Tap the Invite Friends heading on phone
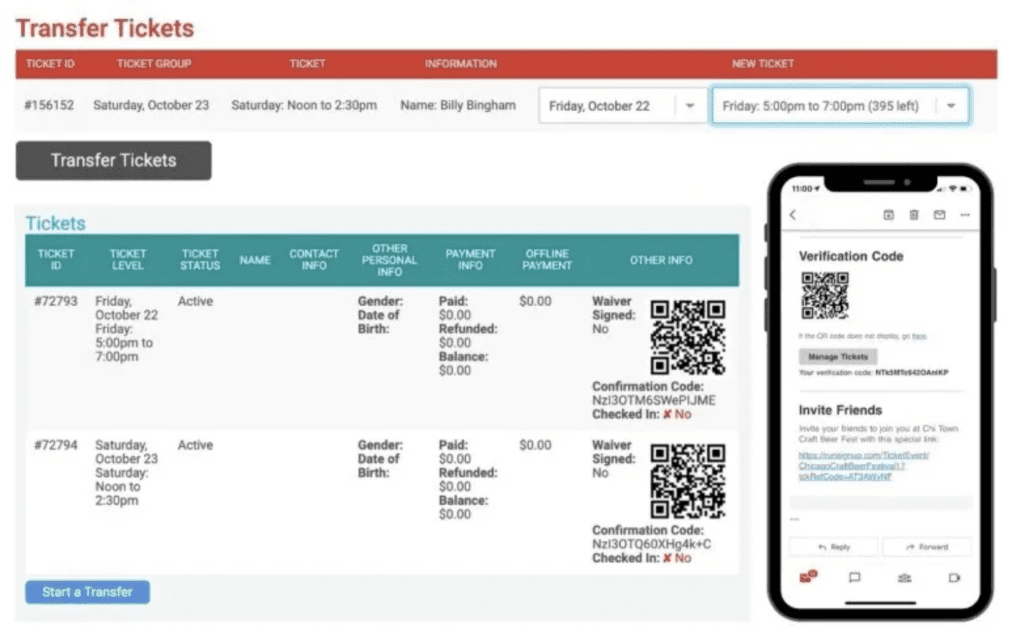 coord(840,410)
